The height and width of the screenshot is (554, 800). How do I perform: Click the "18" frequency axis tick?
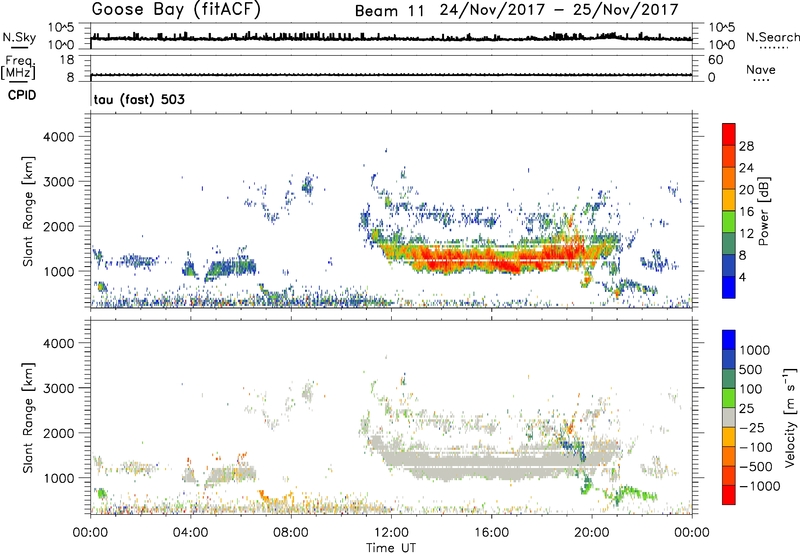coord(67,60)
